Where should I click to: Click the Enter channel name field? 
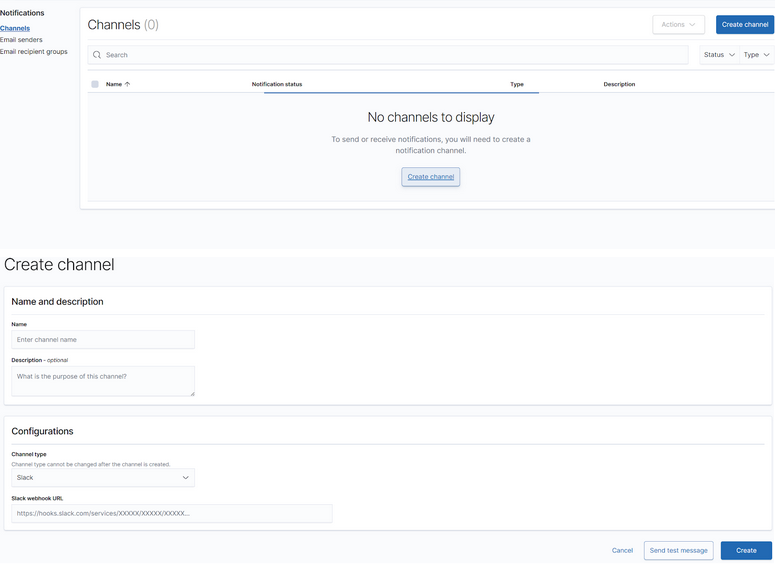[103, 340]
